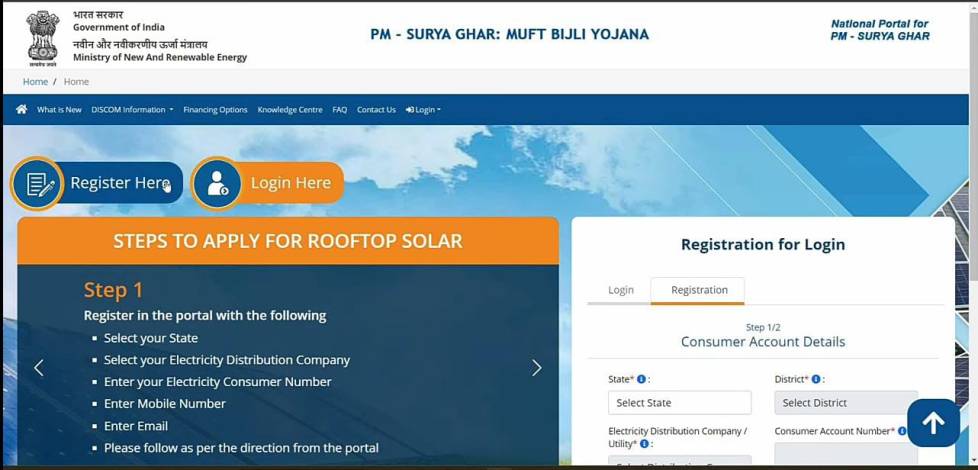978x470 pixels.
Task: Open the DISCOM Information dropdown menu
Action: tap(132, 110)
